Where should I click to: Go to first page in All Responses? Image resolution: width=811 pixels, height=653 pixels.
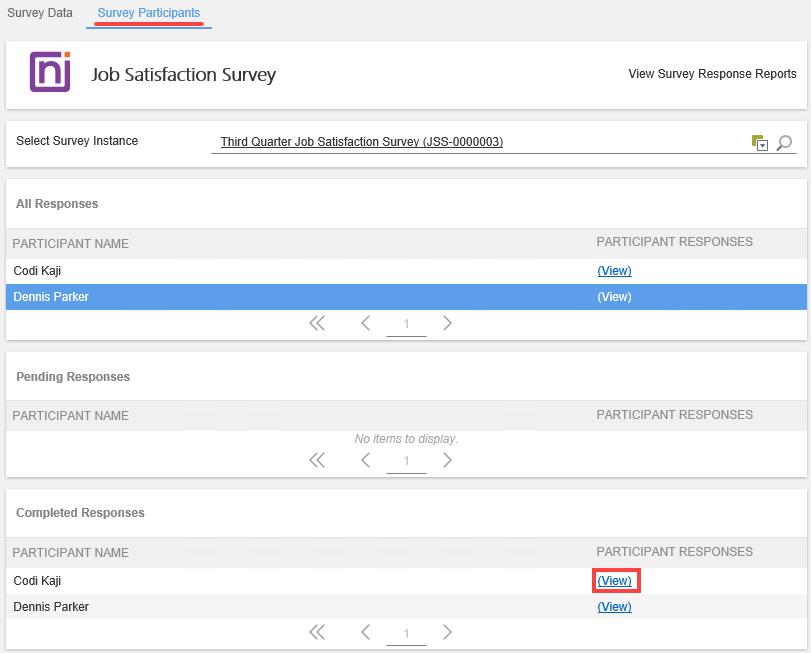pyautogui.click(x=317, y=323)
